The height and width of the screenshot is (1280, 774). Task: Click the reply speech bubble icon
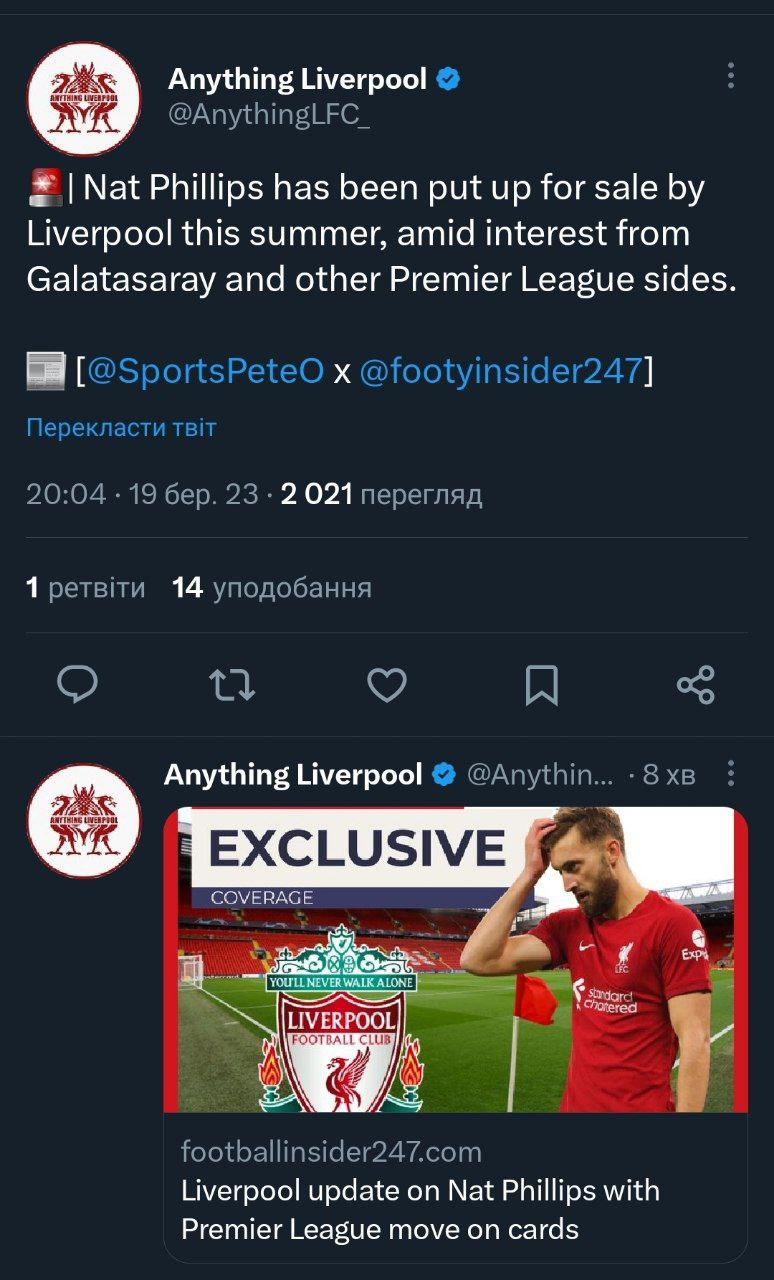point(77,685)
